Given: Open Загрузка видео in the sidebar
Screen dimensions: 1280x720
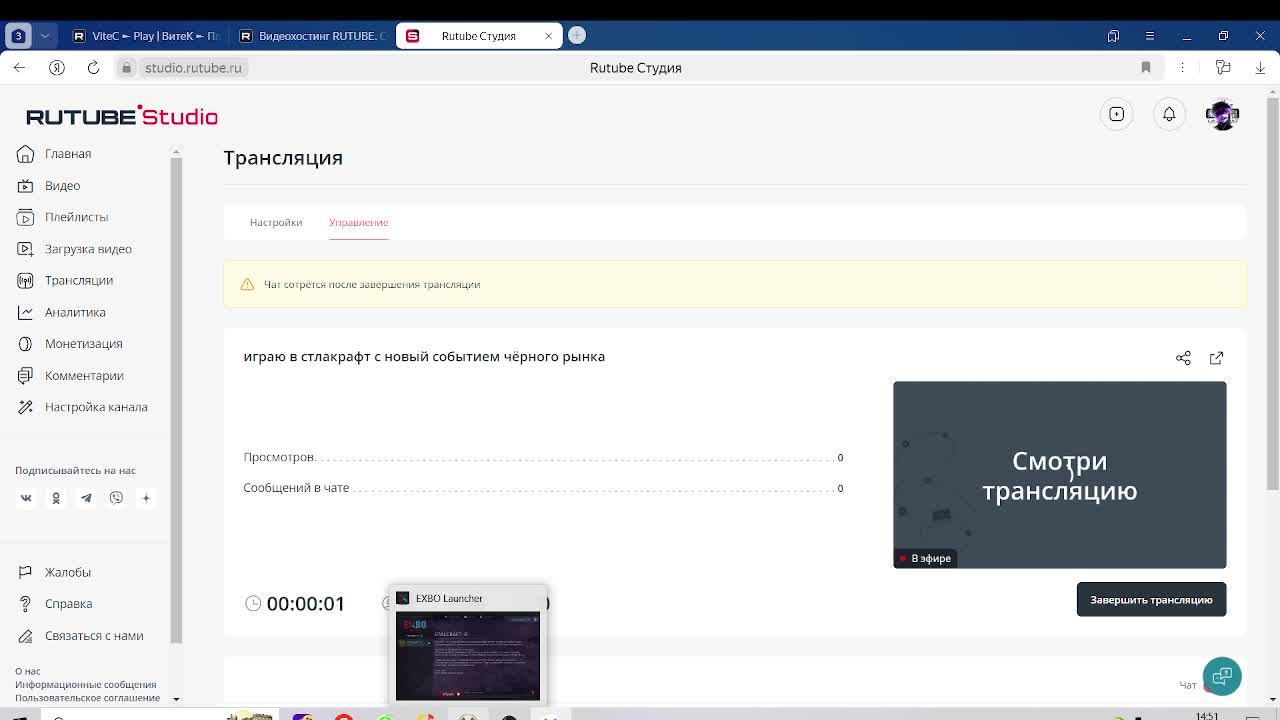Looking at the screenshot, I should (88, 249).
